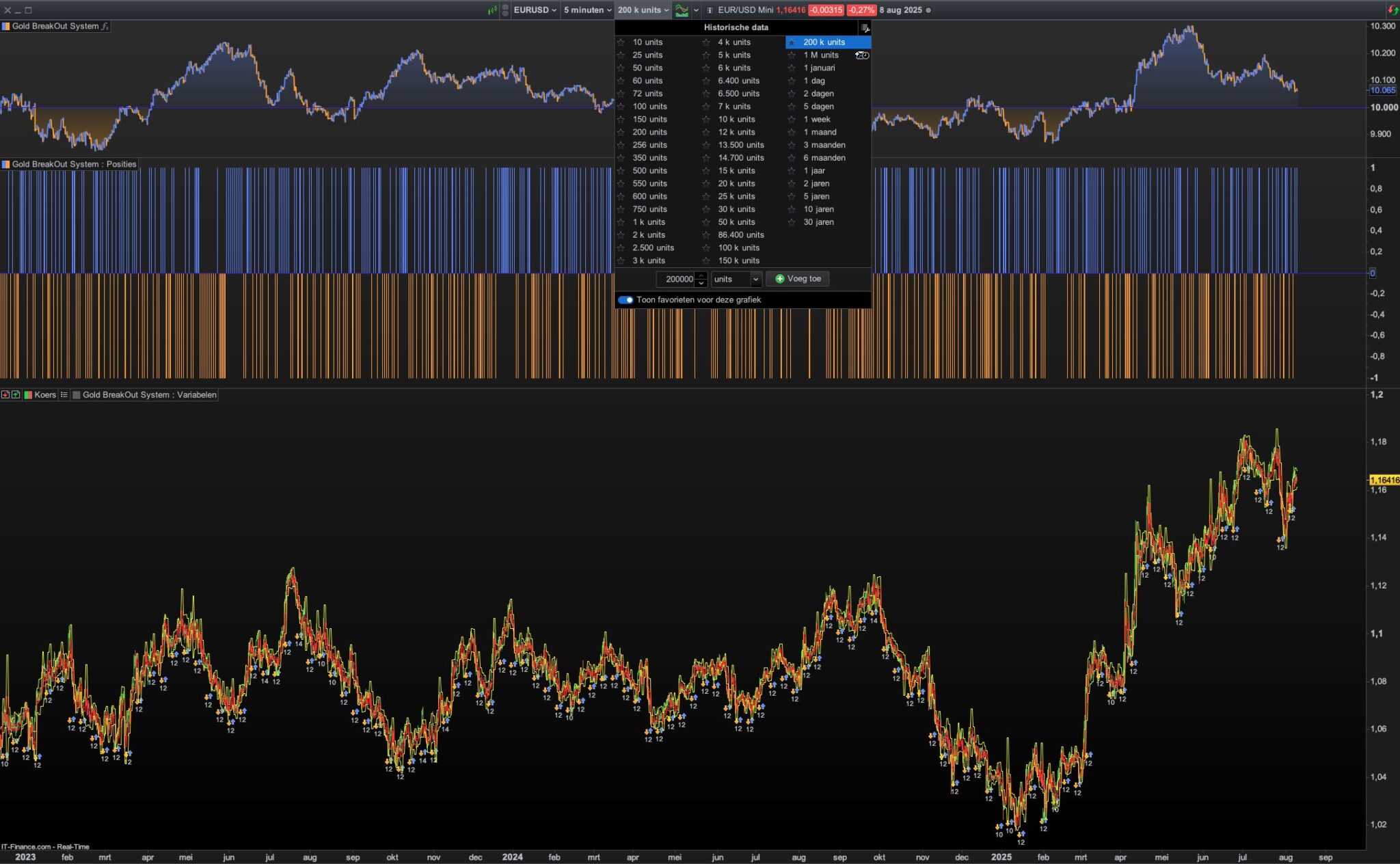
Task: Click the green up-arrow buy icon
Action: tap(16, 395)
